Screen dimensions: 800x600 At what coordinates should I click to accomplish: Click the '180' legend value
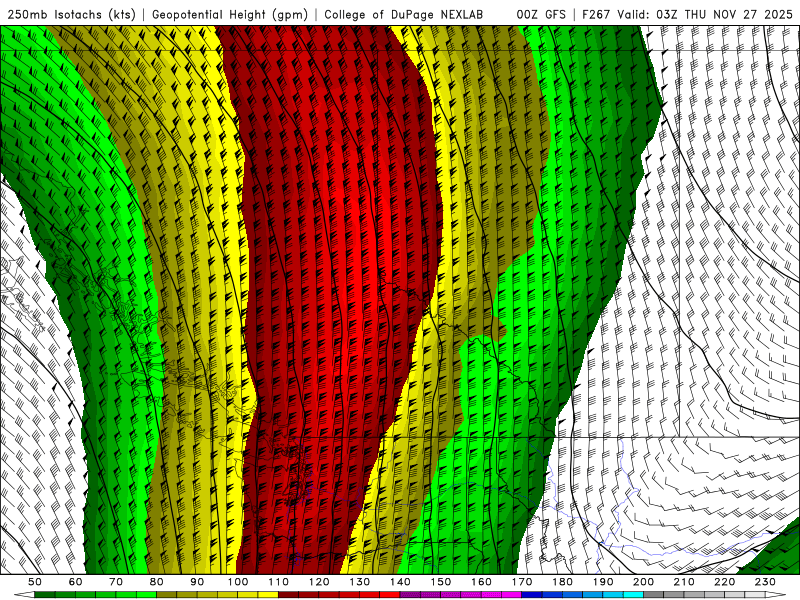[x=562, y=582]
